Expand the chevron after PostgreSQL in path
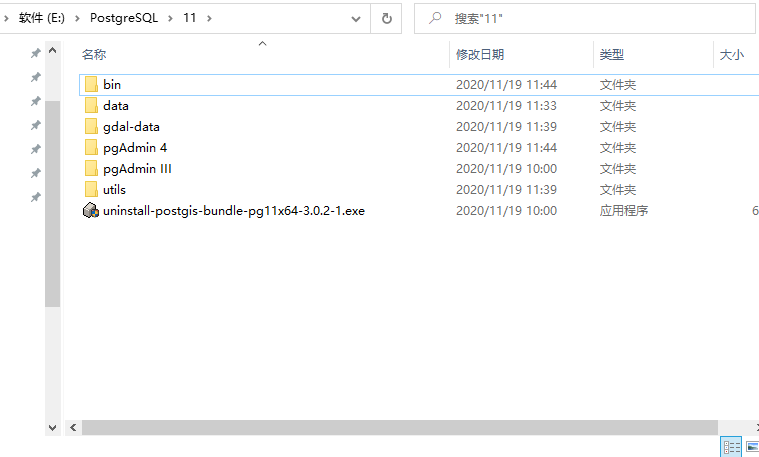 coord(172,19)
